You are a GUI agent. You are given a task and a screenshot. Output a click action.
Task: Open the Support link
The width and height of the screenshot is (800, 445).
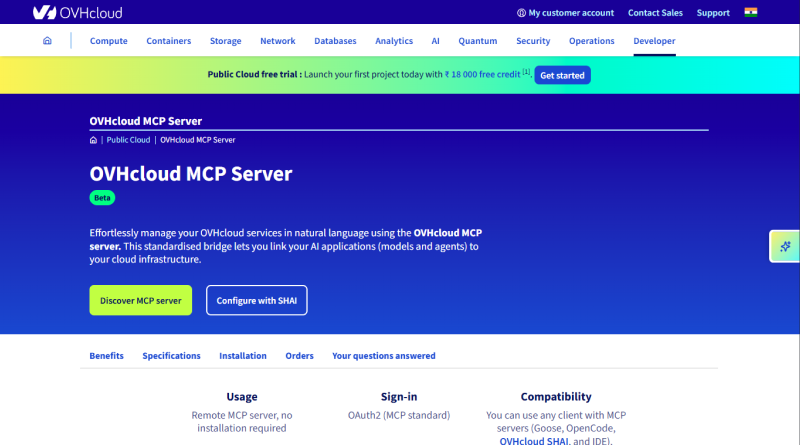click(713, 13)
